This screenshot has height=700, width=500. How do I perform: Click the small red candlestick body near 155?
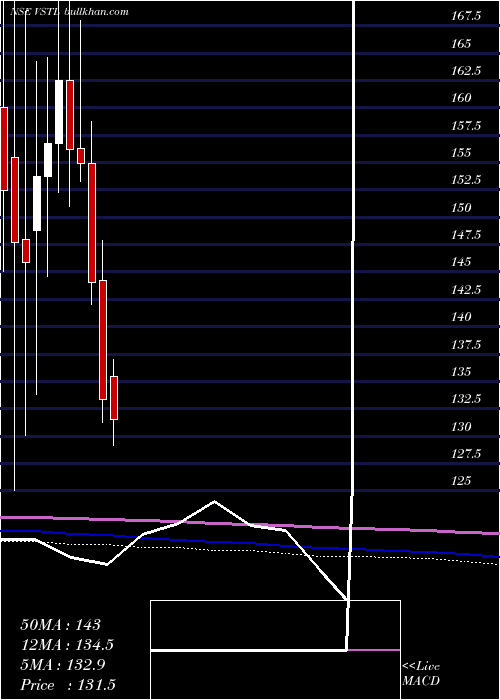tap(81, 156)
